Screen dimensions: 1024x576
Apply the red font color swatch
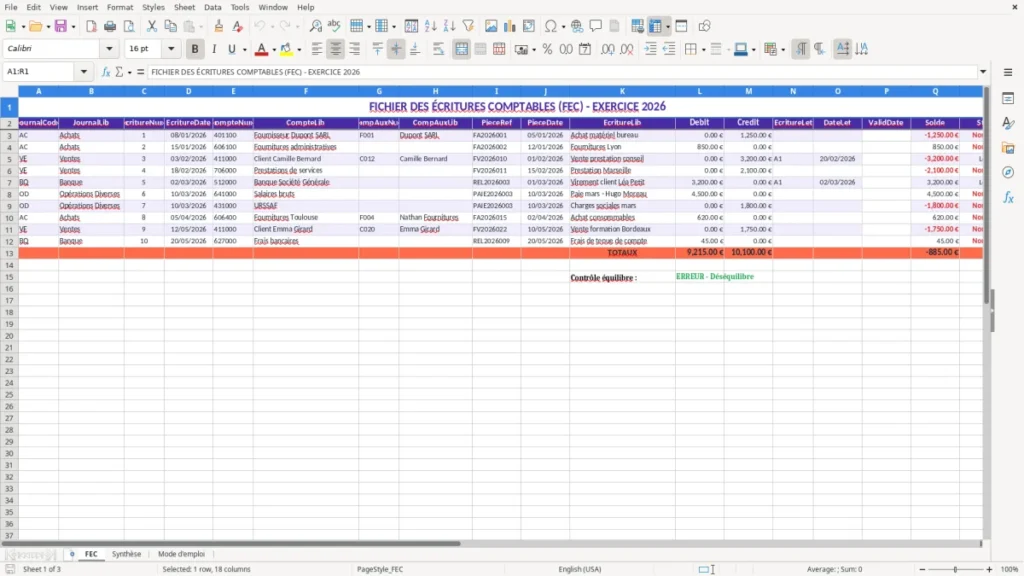coord(261,50)
